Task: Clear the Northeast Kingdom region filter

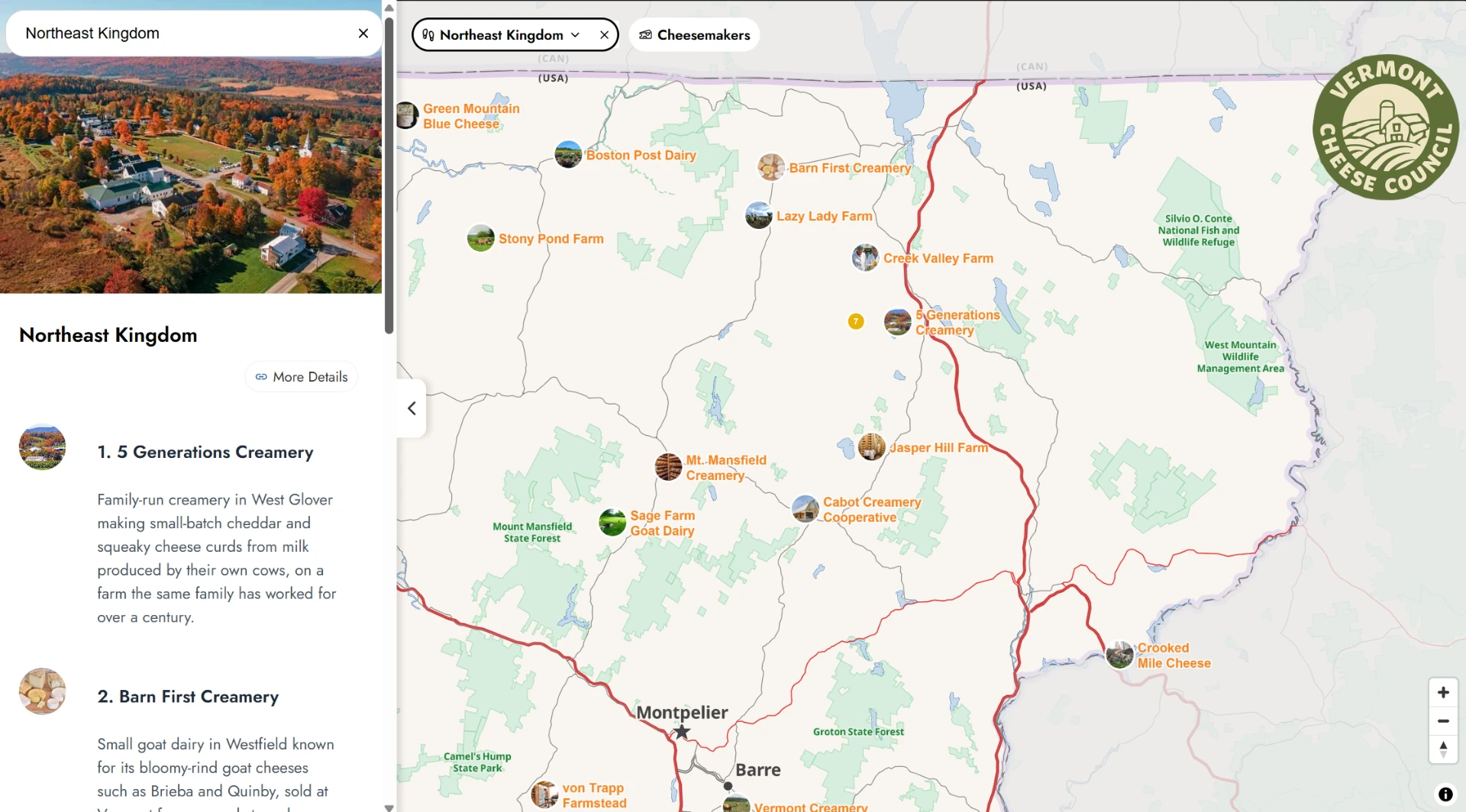Action: [x=604, y=35]
